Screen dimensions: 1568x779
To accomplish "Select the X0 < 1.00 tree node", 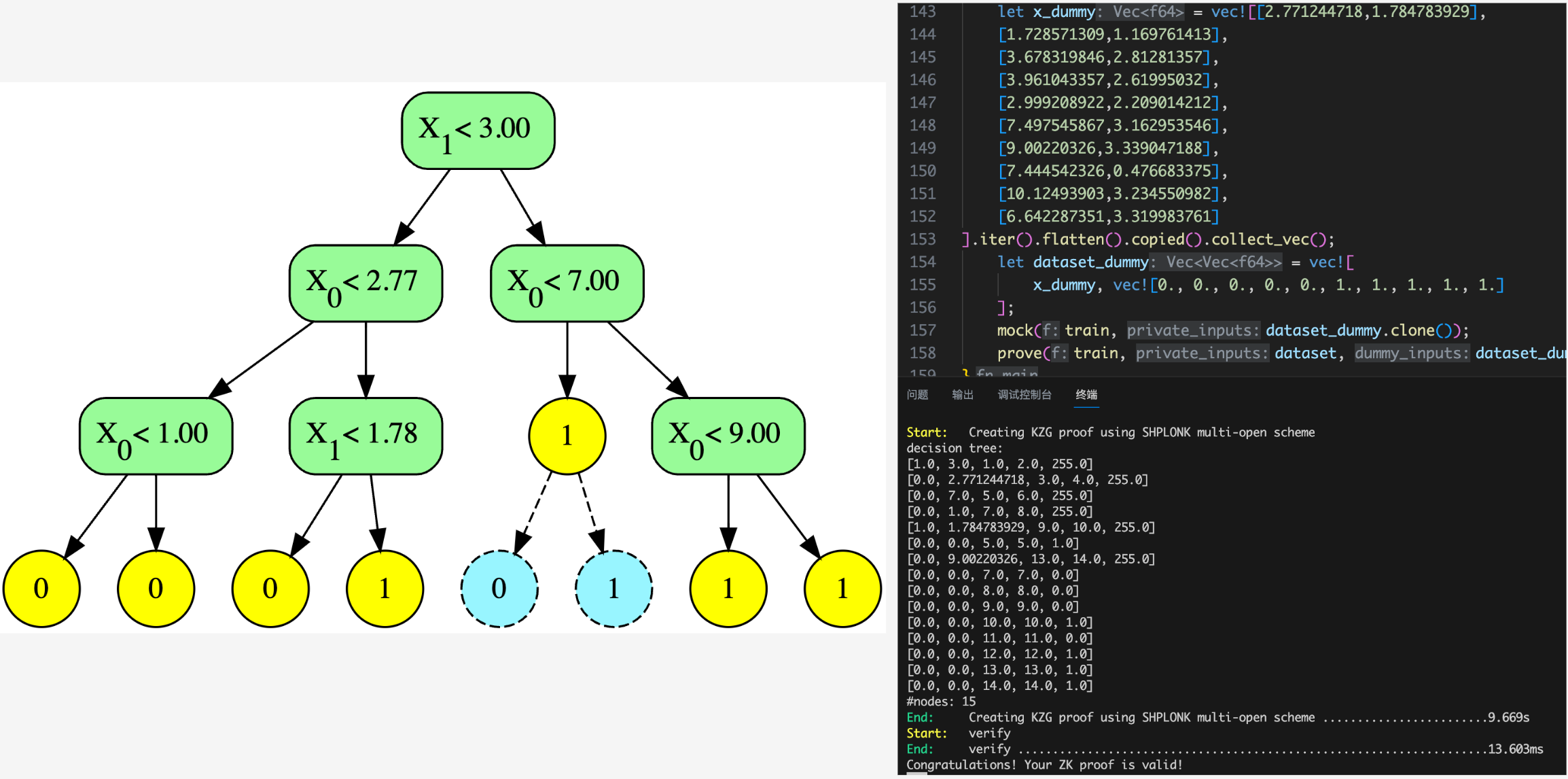I will pyautogui.click(x=156, y=436).
